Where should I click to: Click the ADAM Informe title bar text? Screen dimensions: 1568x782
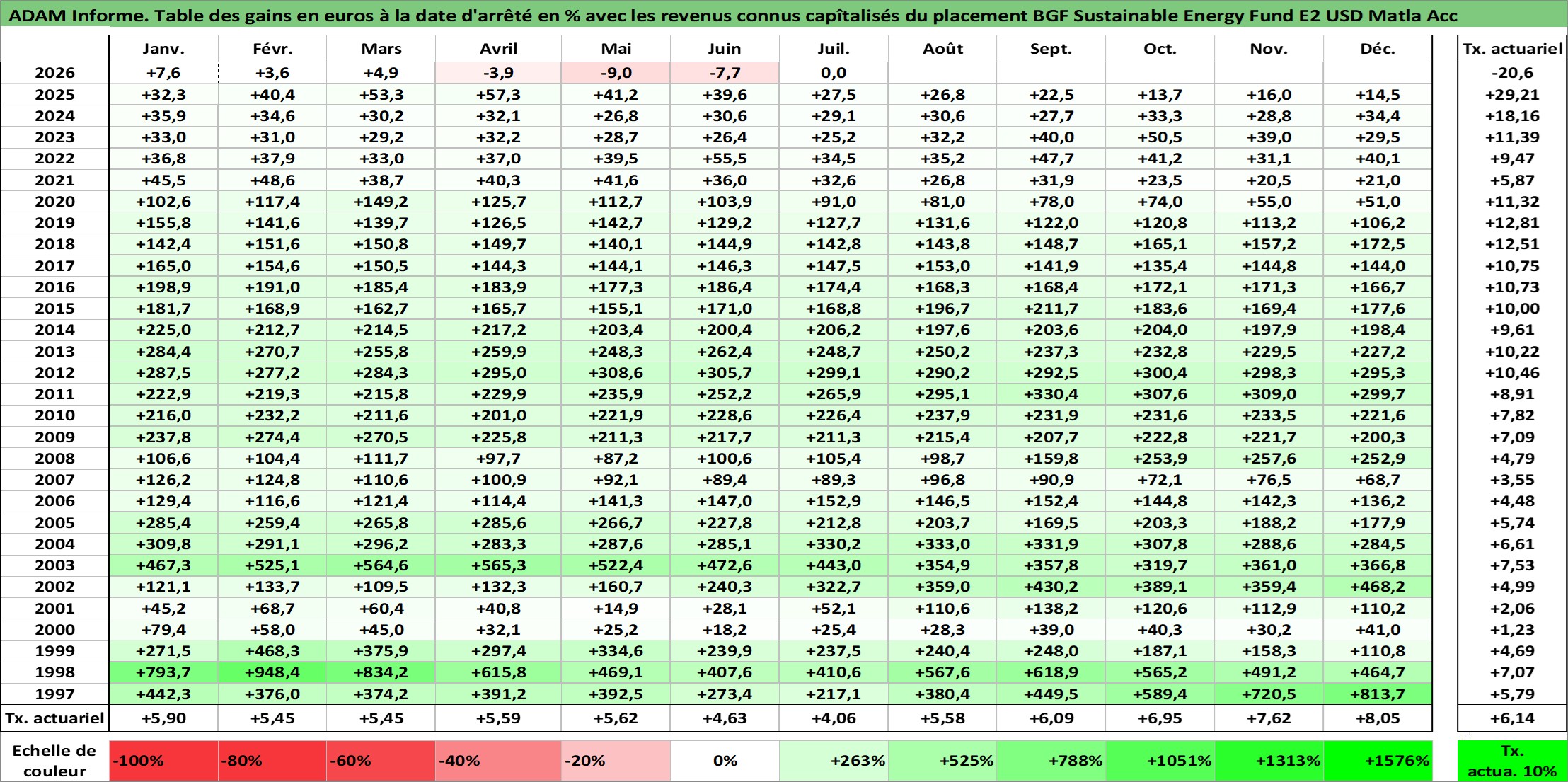click(732, 16)
